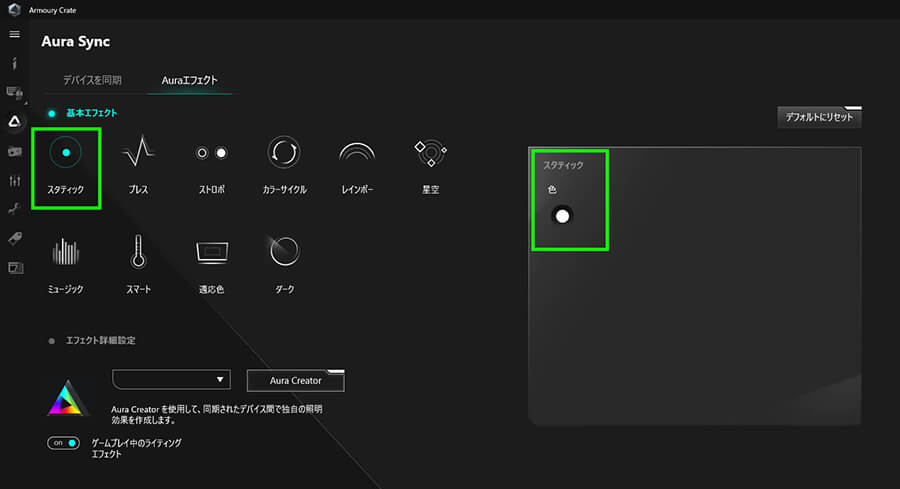Open the Aura Creator profile dropdown
900x489 pixels.
171,379
